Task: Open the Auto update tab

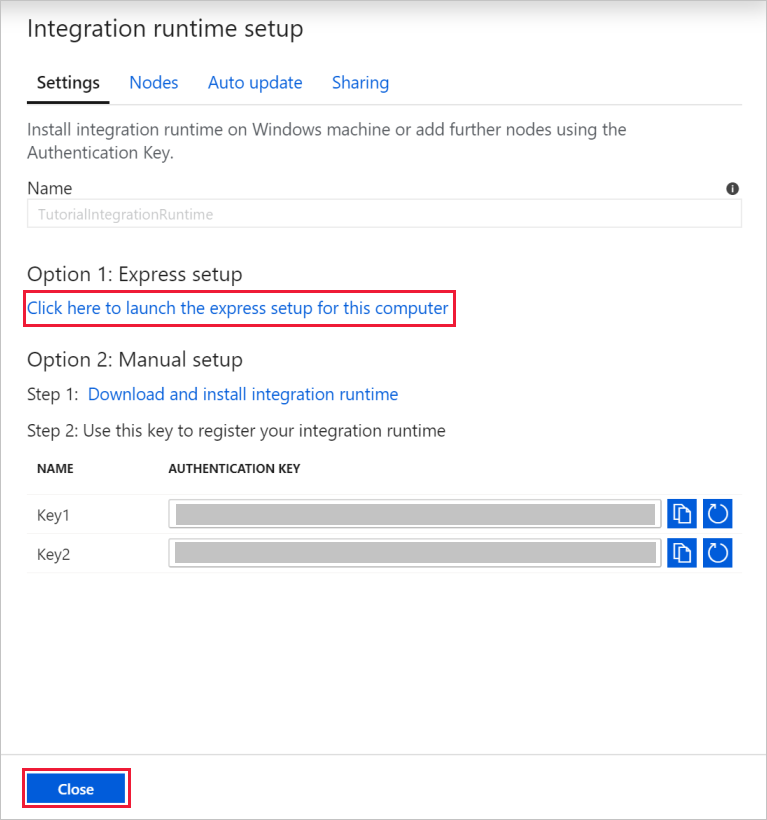Action: tap(255, 83)
